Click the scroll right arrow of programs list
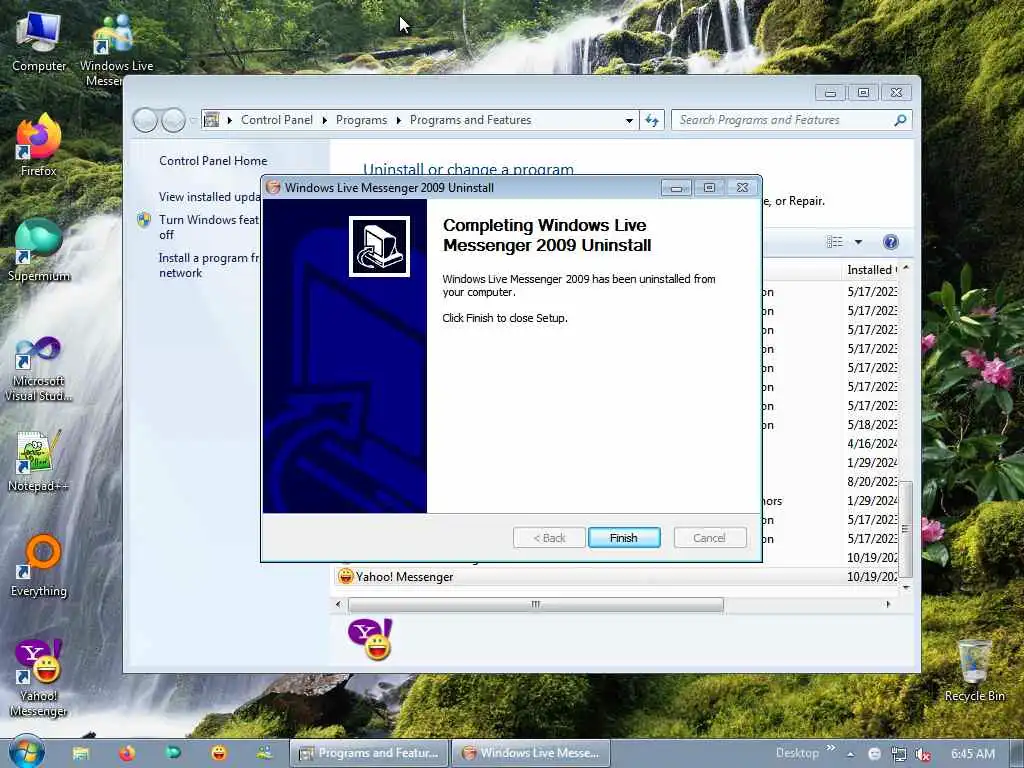 coord(888,605)
